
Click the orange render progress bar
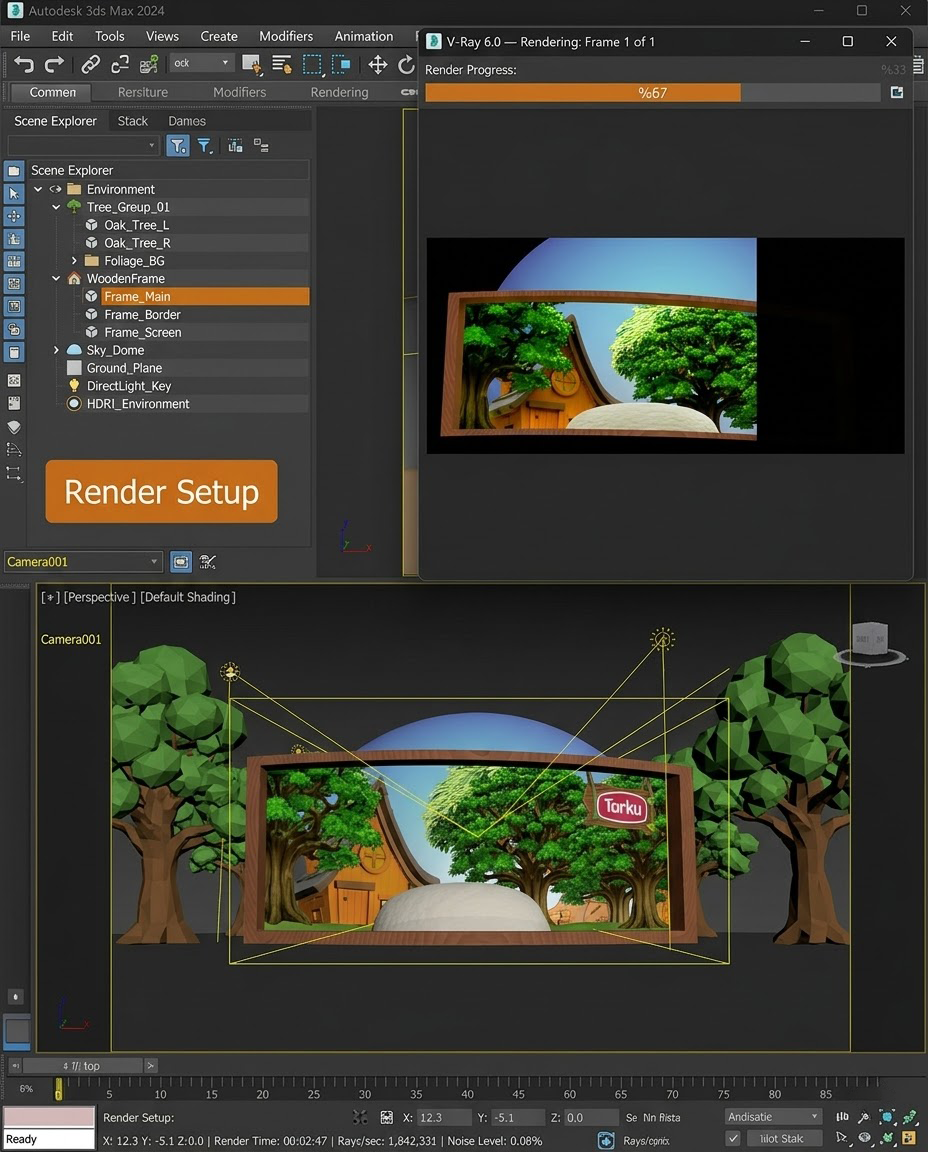(583, 92)
